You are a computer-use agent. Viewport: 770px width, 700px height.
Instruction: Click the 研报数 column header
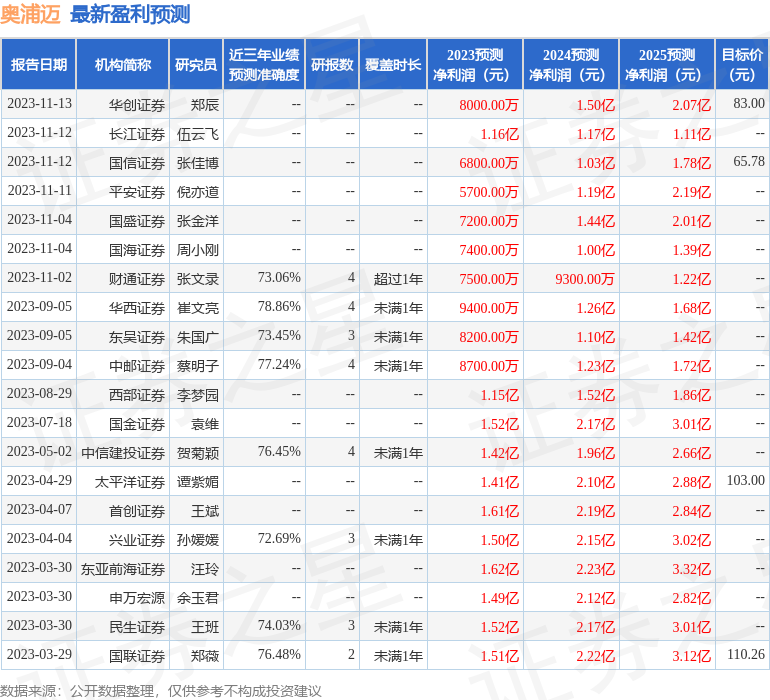pos(332,64)
